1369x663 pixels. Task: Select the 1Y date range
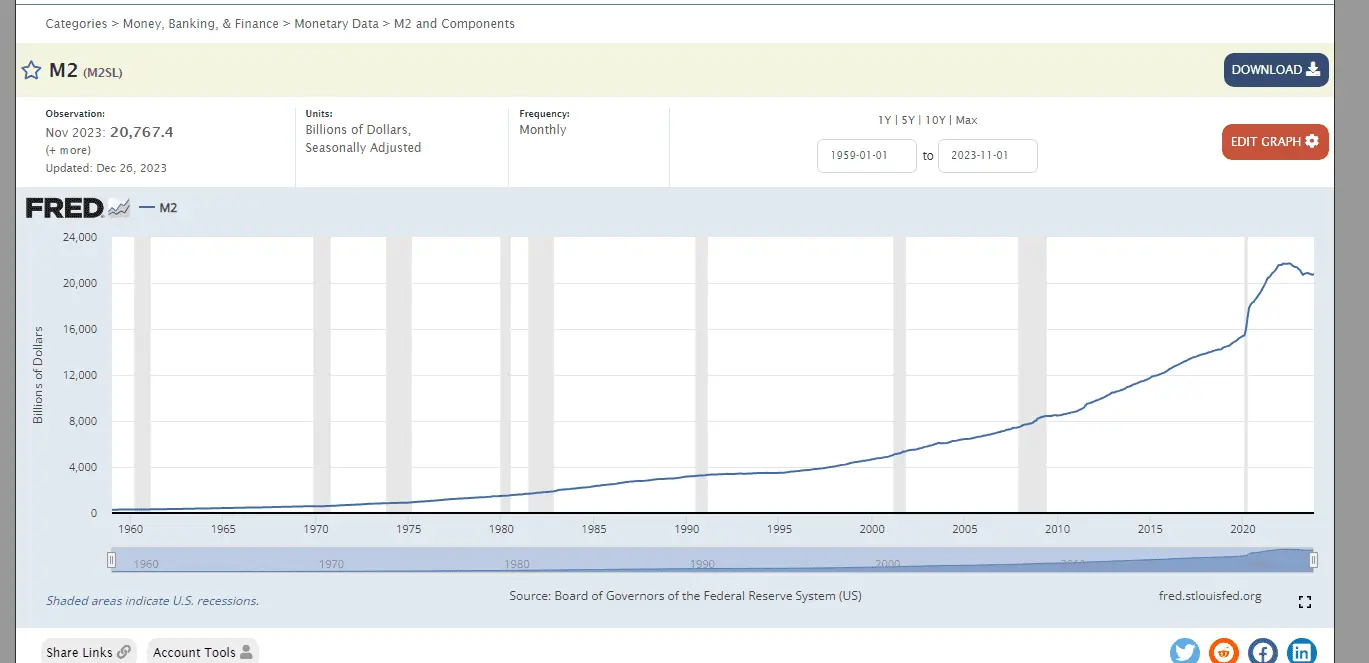click(884, 120)
